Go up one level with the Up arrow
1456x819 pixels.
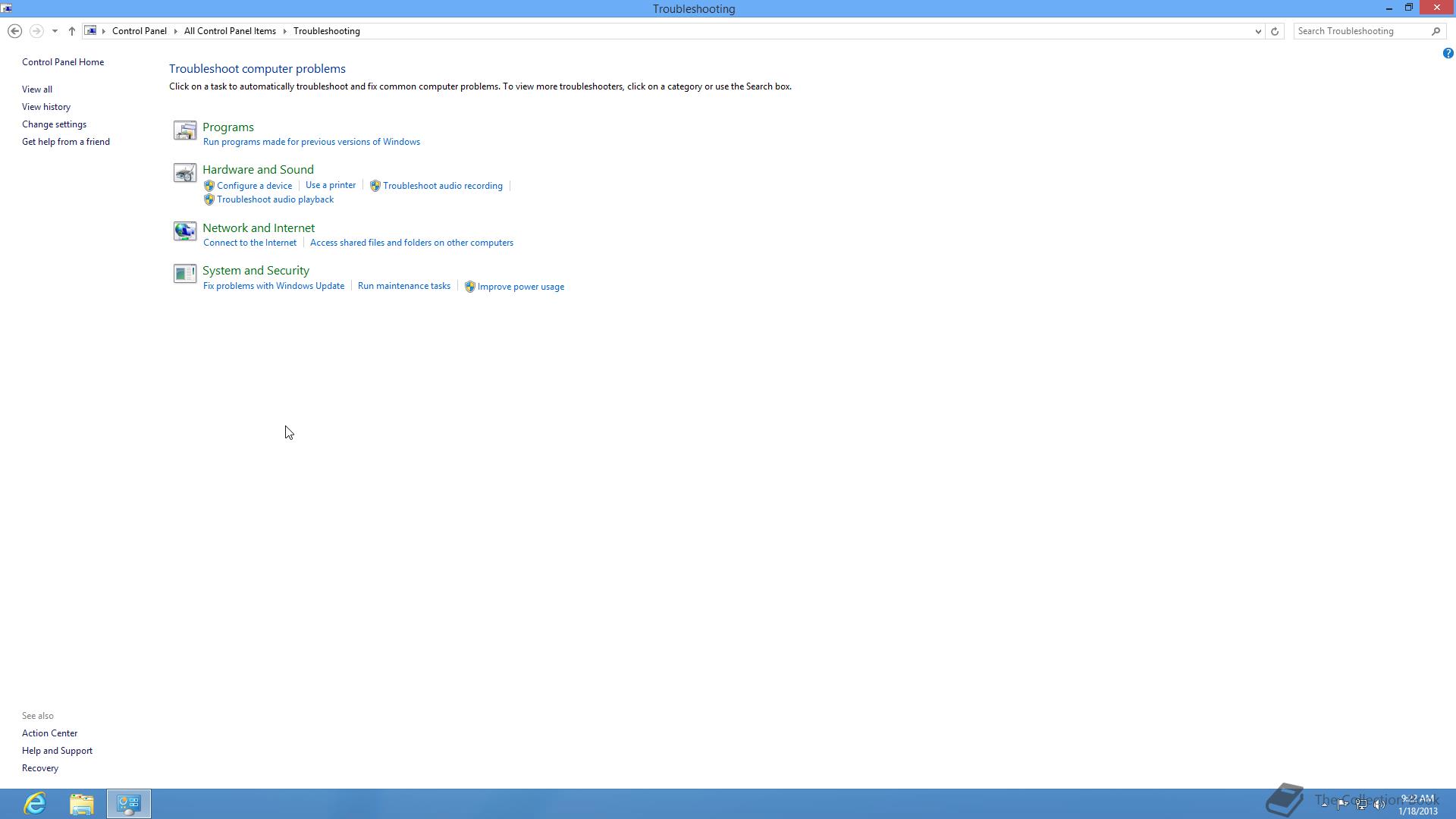click(x=71, y=31)
